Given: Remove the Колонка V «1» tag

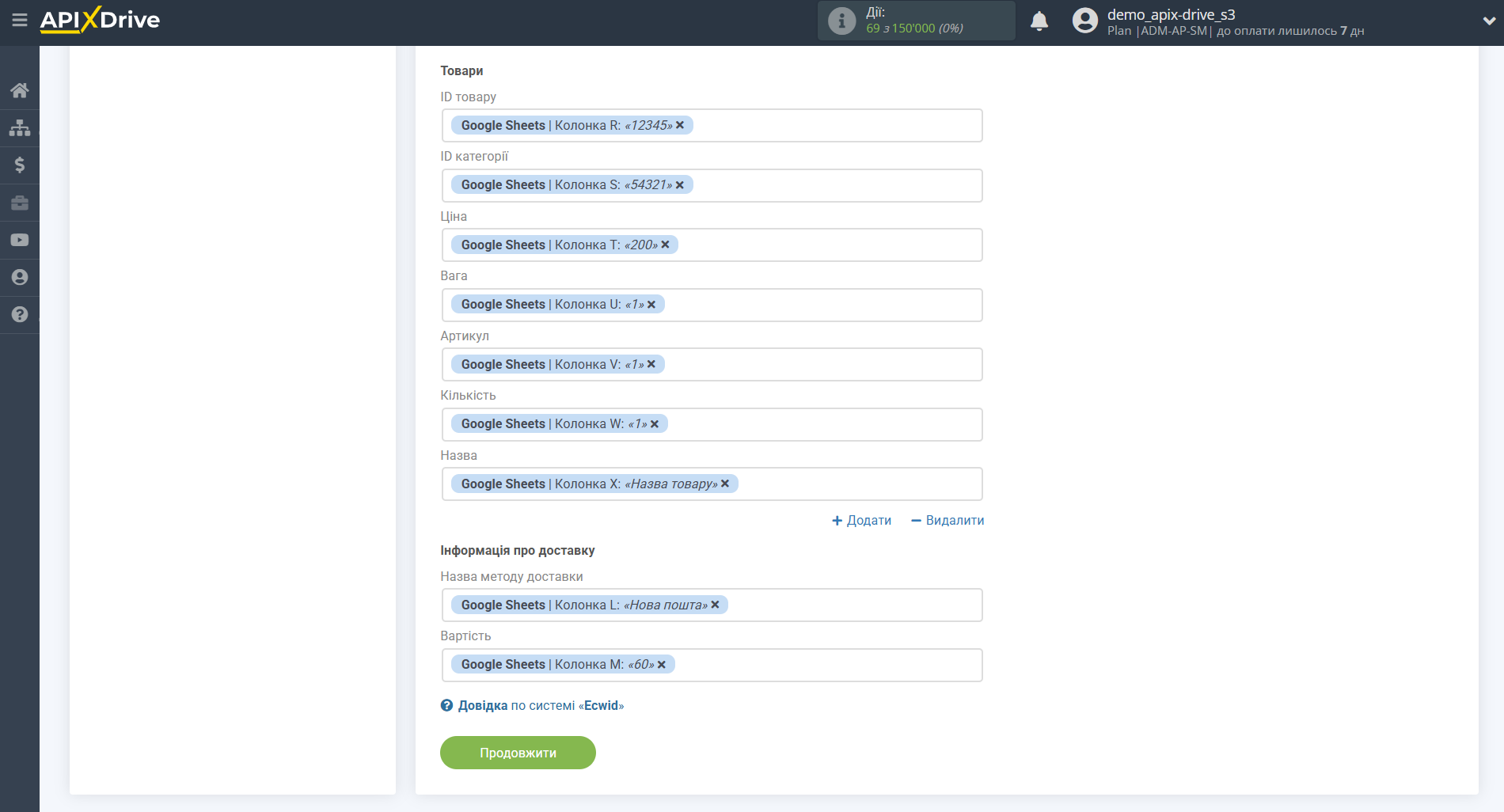Looking at the screenshot, I should point(651,364).
